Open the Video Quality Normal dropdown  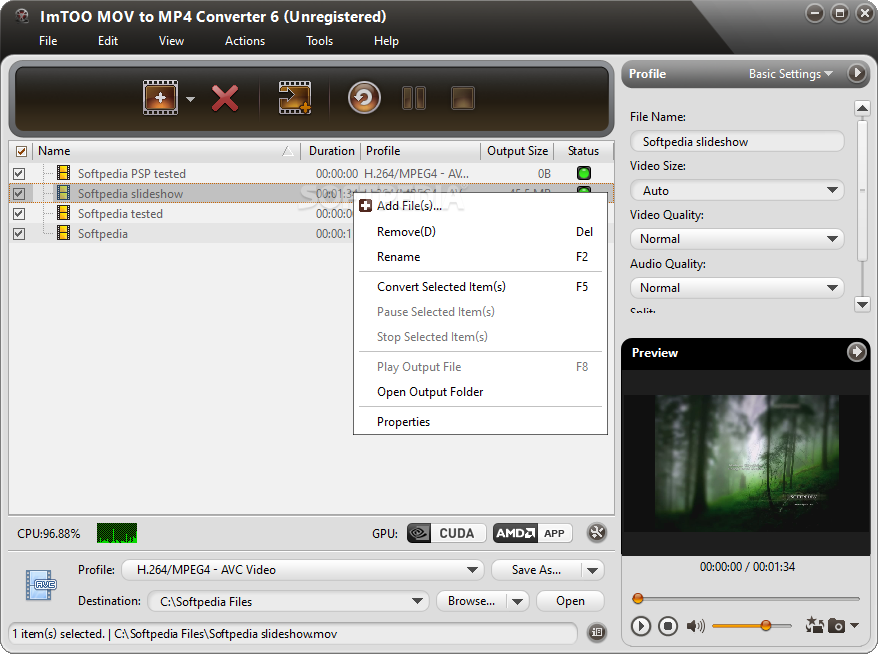[x=737, y=239]
